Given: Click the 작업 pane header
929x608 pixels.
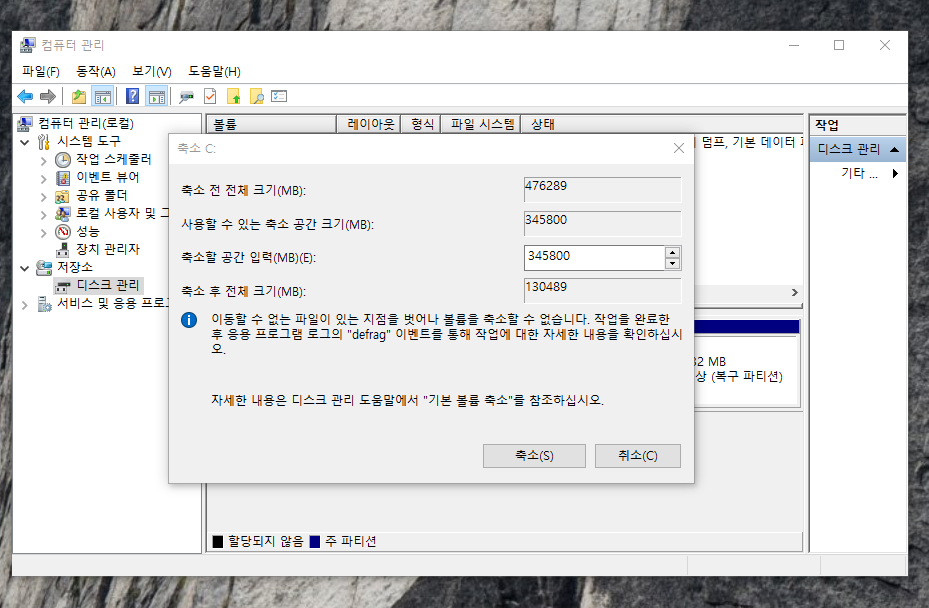Looking at the screenshot, I should [x=858, y=125].
